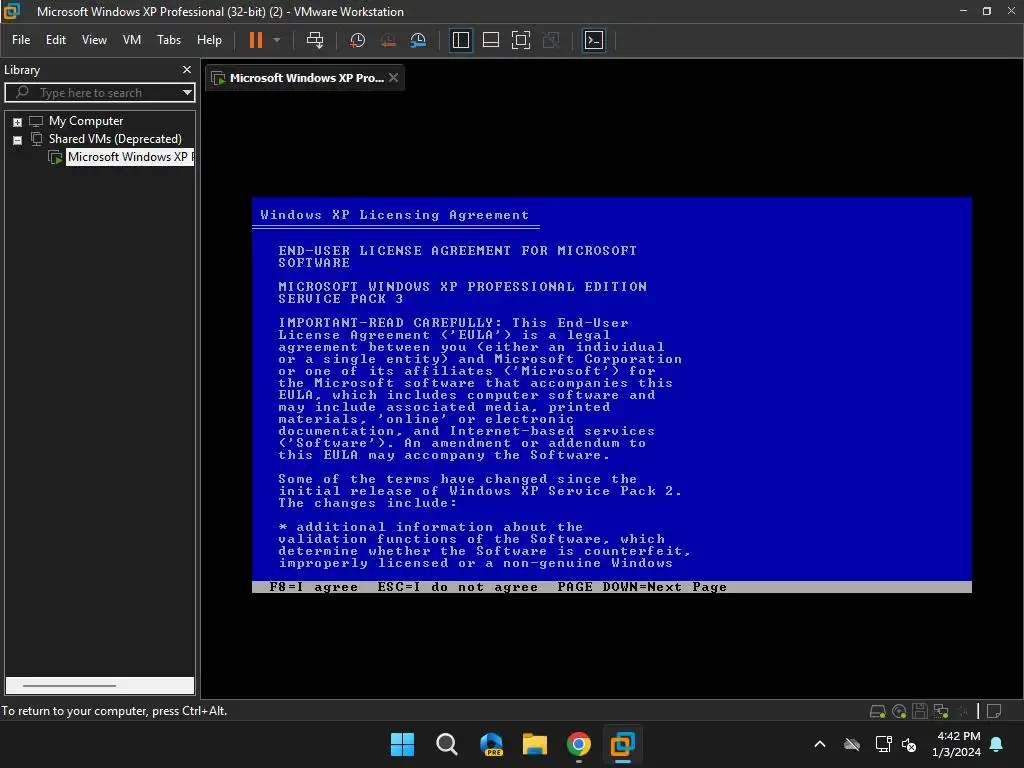Collapse the Shared VMs (Deprecated) node
The height and width of the screenshot is (768, 1024).
point(18,140)
